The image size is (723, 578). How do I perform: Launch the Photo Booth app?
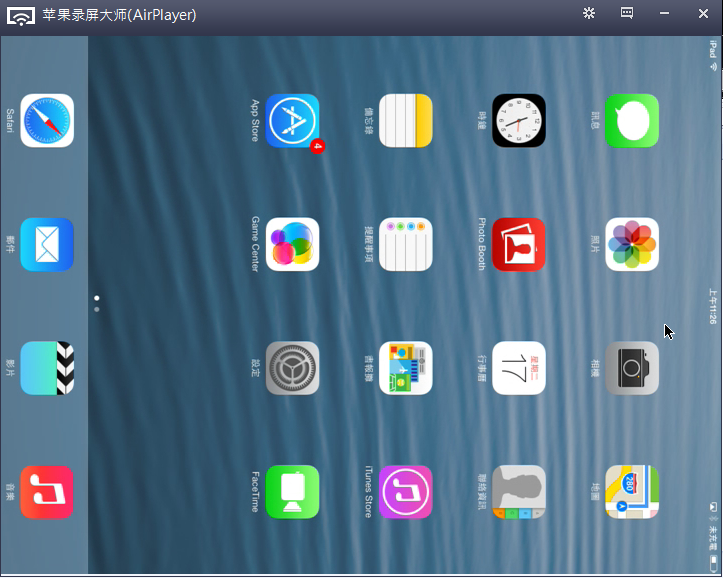tap(519, 244)
